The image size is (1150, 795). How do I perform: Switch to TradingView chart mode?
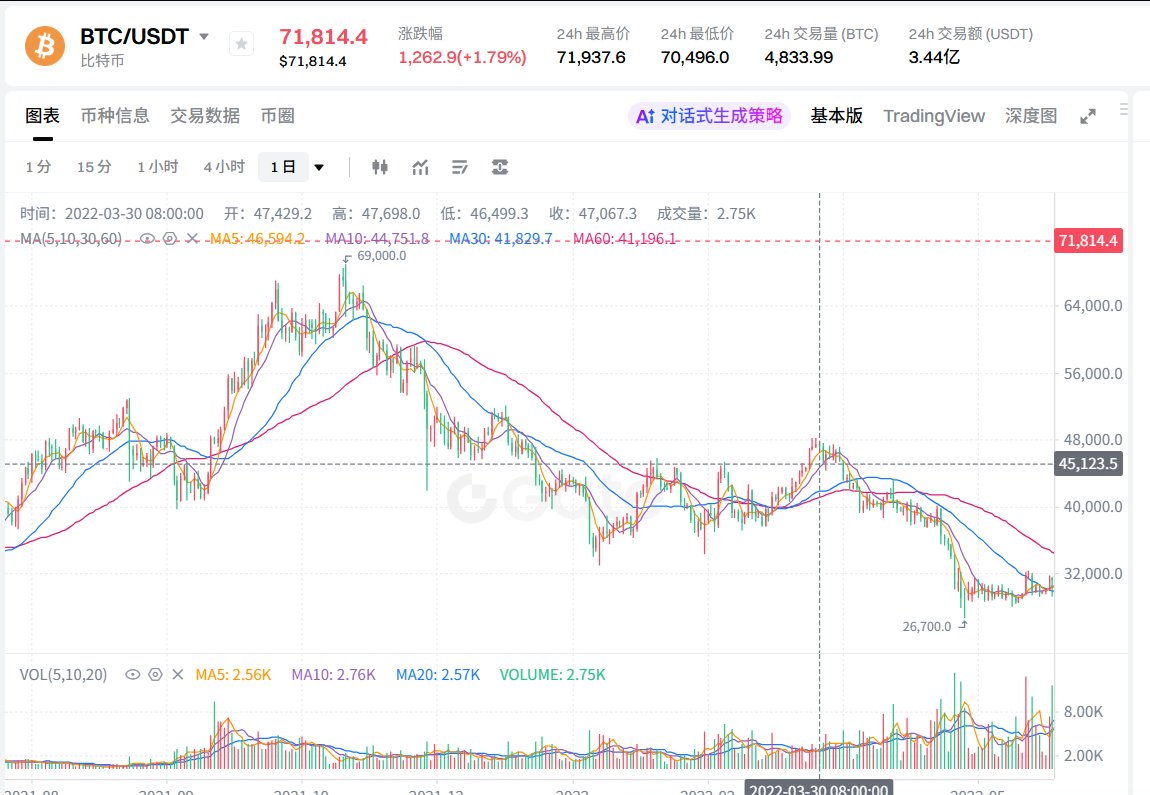tap(934, 116)
